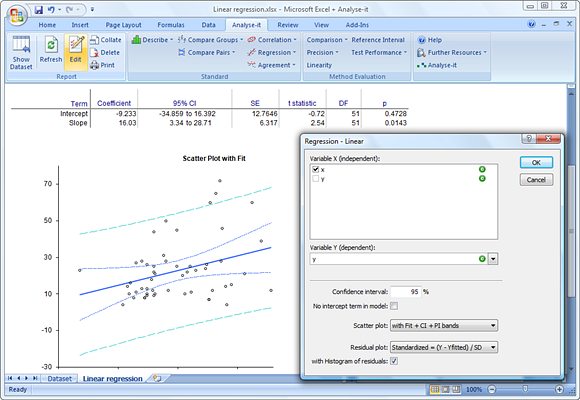Select Dataset sheet tab
Viewport: 580px width, 400px height.
60,379
